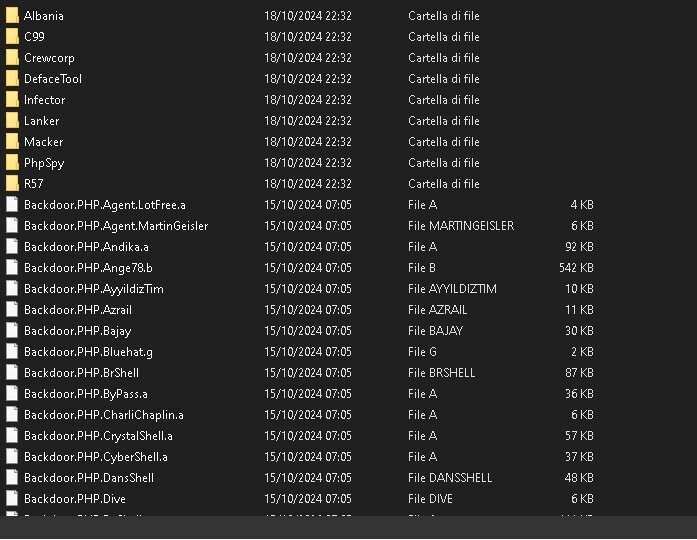
Task: Click the DefaceTool folder icon
Action: (12, 79)
